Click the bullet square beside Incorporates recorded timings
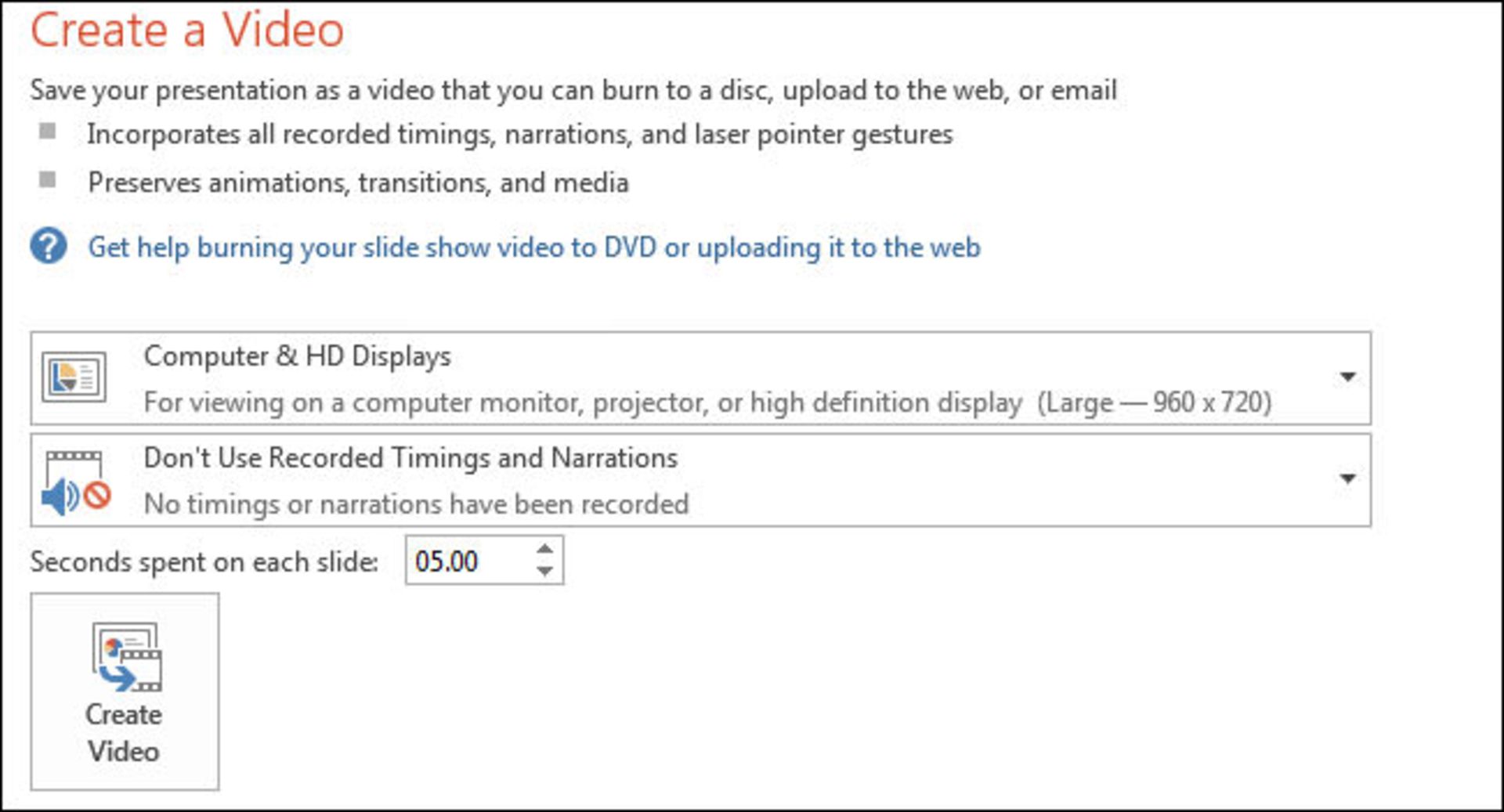The image size is (1504, 812). 48,132
